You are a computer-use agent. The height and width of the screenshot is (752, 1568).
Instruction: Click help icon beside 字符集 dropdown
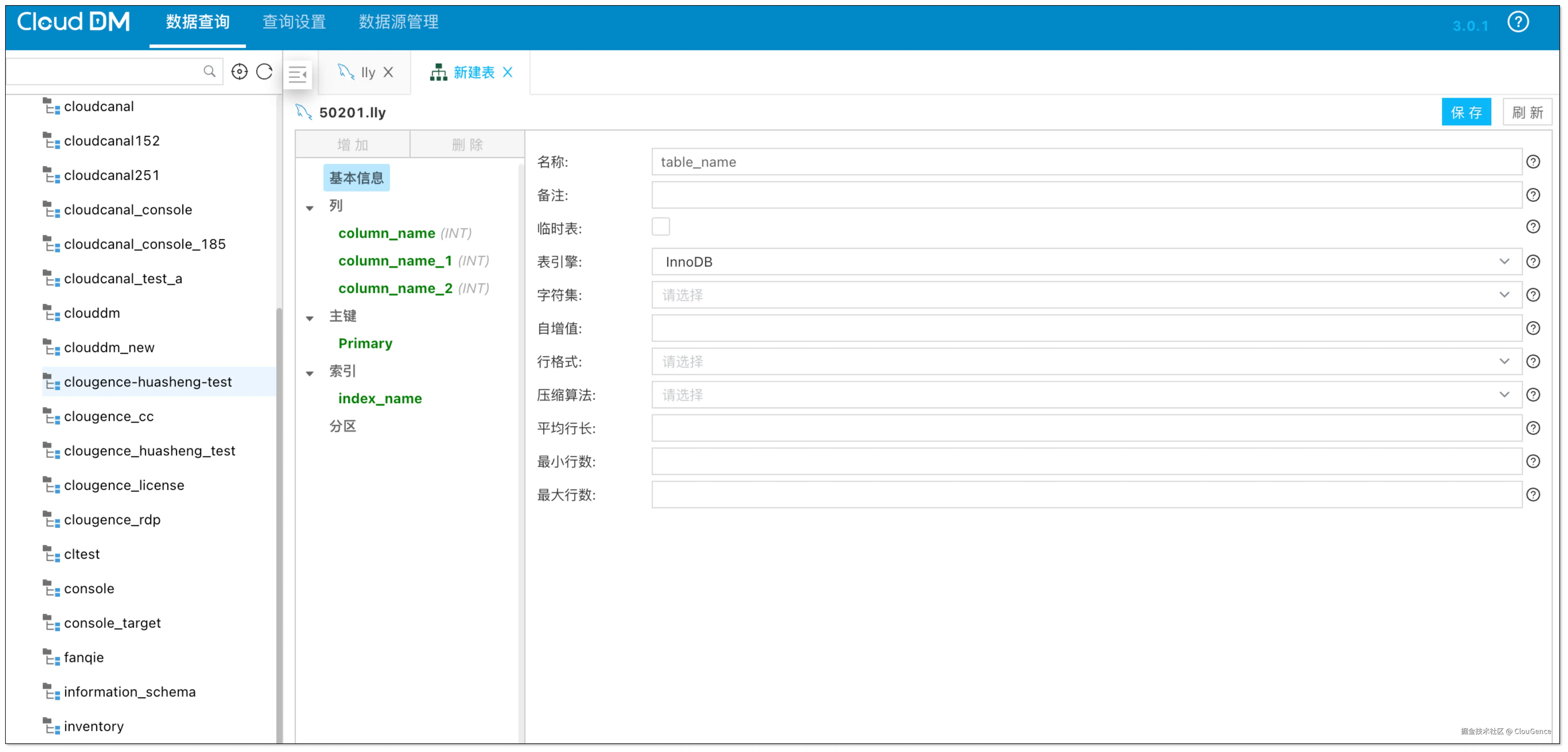click(1533, 295)
